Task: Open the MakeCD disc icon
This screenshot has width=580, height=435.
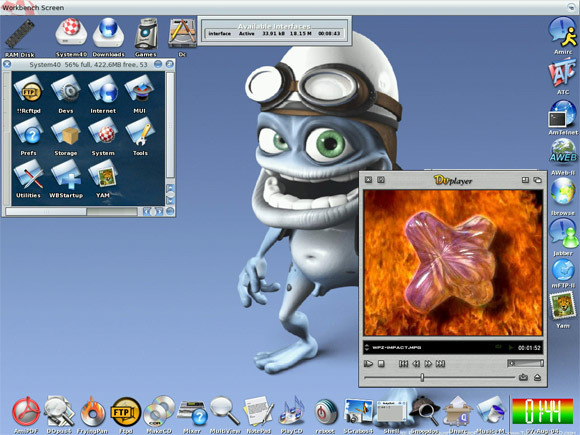Action: point(159,411)
